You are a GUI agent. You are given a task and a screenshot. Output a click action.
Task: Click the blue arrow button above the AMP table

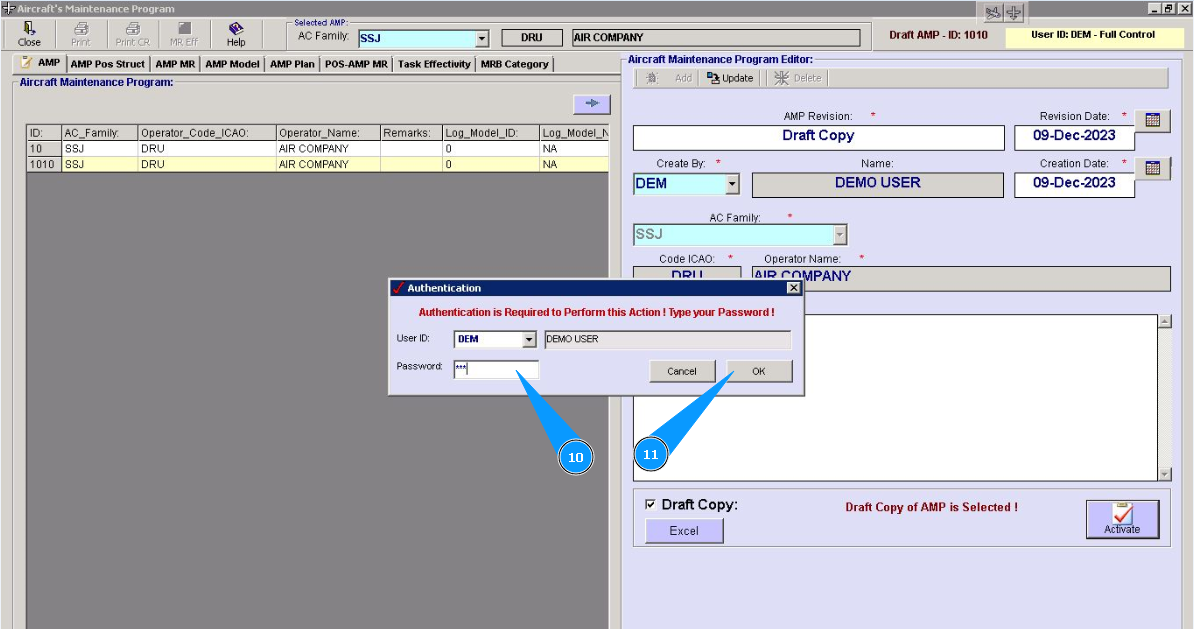click(x=592, y=104)
